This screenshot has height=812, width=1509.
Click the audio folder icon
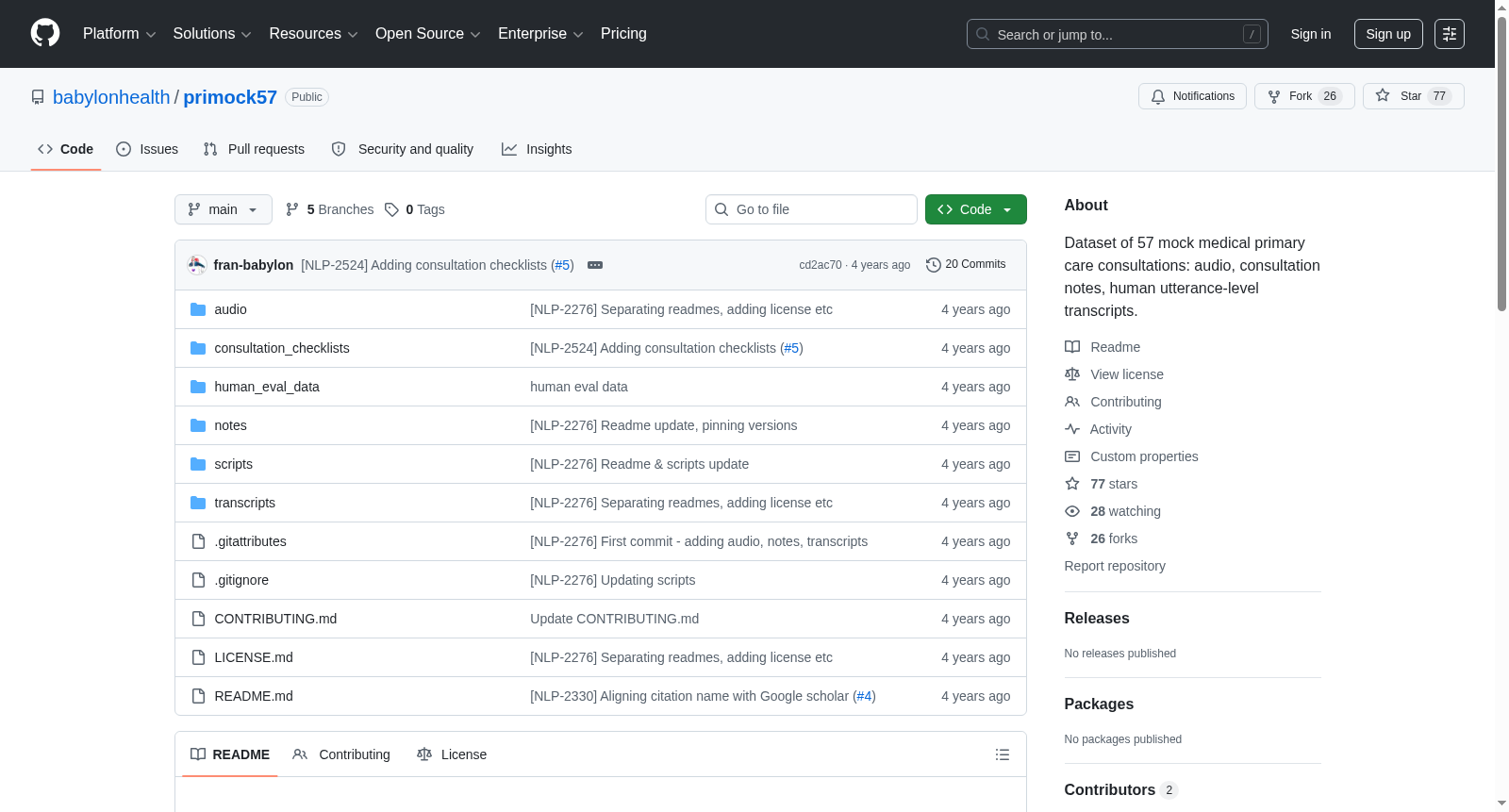pyautogui.click(x=198, y=309)
